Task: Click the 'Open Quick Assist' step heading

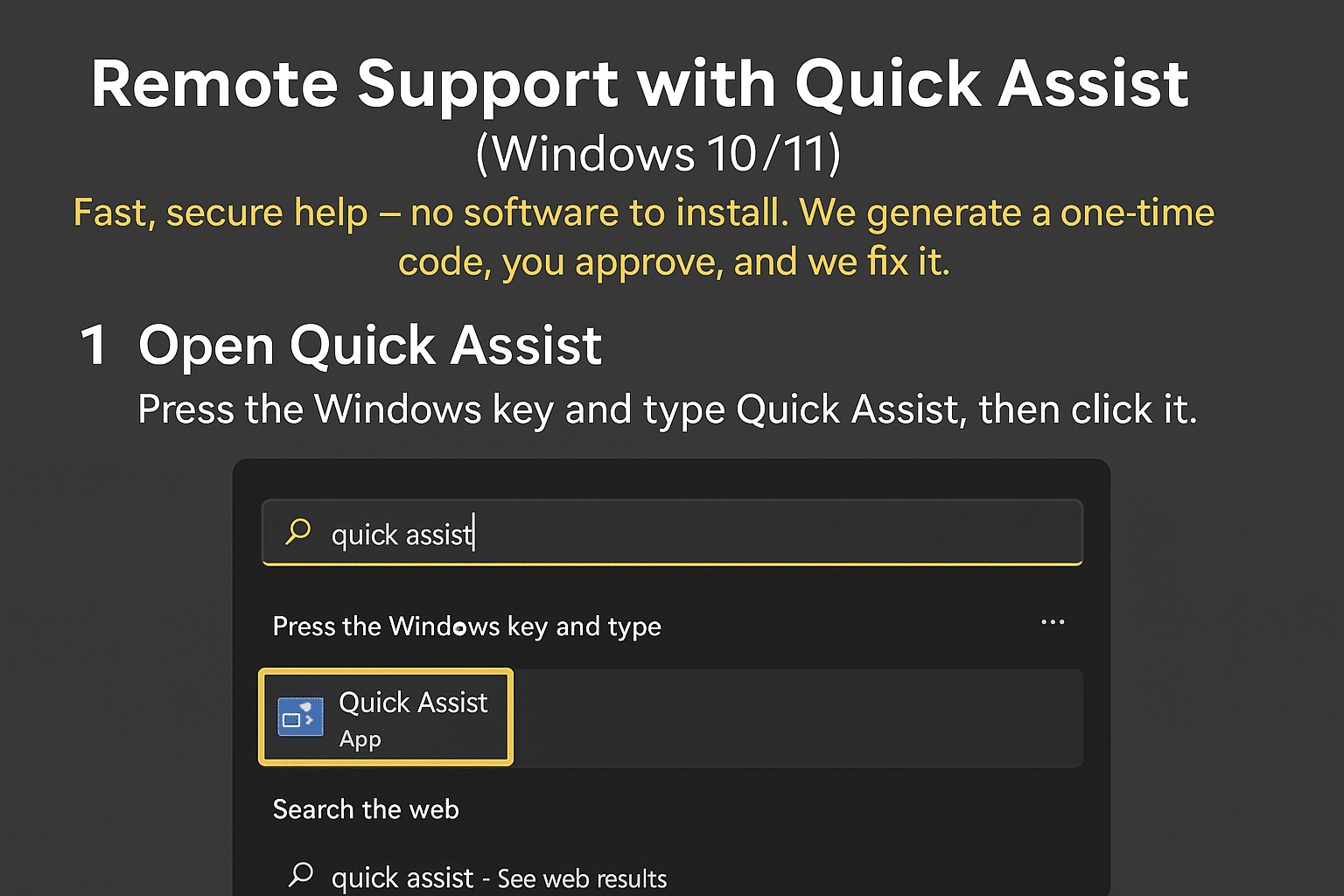Action: coord(369,345)
